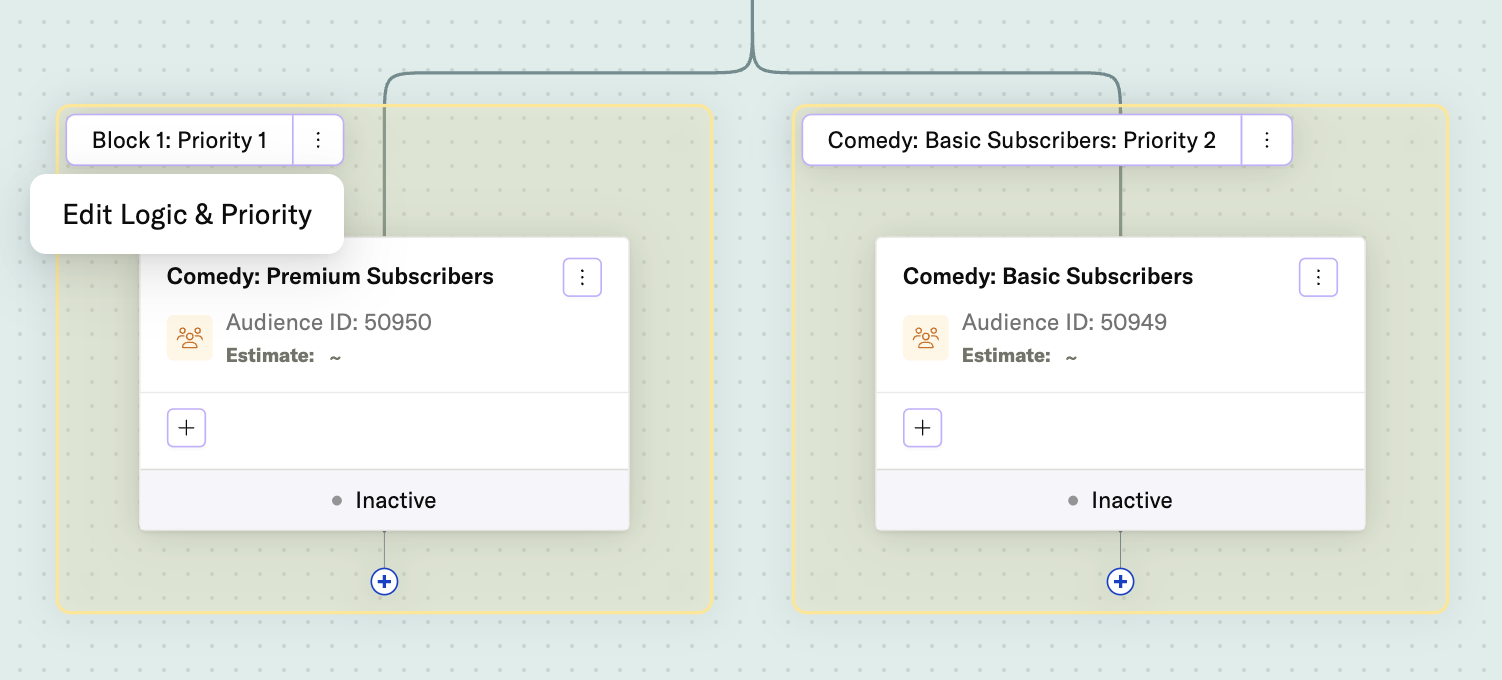
Task: Select the Comedy: Premium Subscribers card title
Action: (329, 277)
